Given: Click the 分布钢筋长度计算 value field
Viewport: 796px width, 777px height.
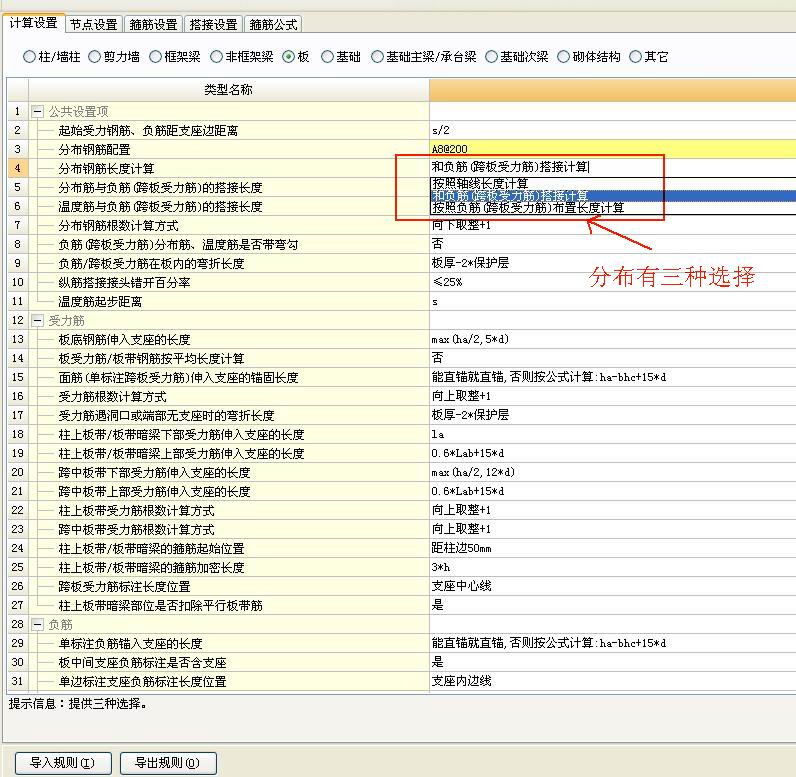Looking at the screenshot, I should pyautogui.click(x=613, y=167).
